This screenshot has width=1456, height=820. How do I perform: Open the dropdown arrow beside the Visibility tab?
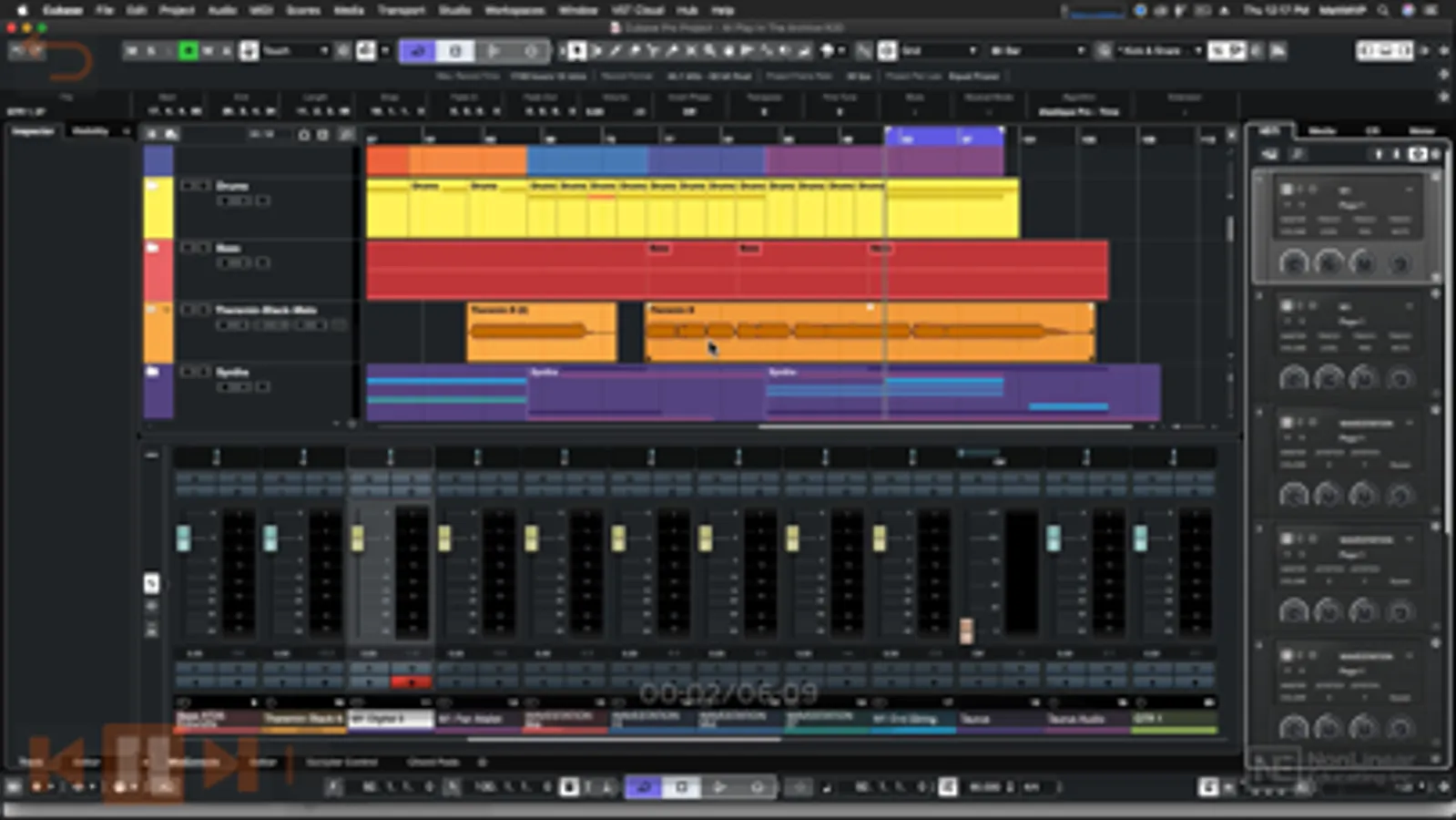(x=126, y=131)
